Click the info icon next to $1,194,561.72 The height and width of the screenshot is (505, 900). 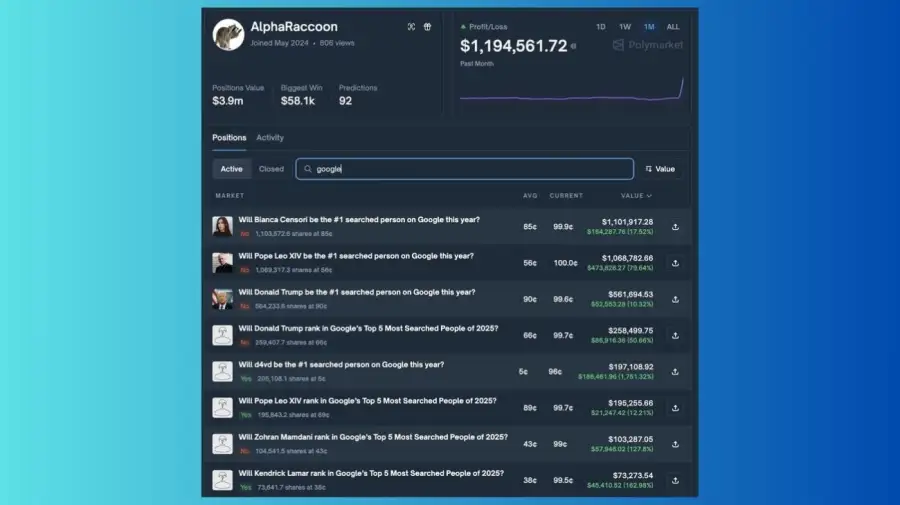(573, 46)
